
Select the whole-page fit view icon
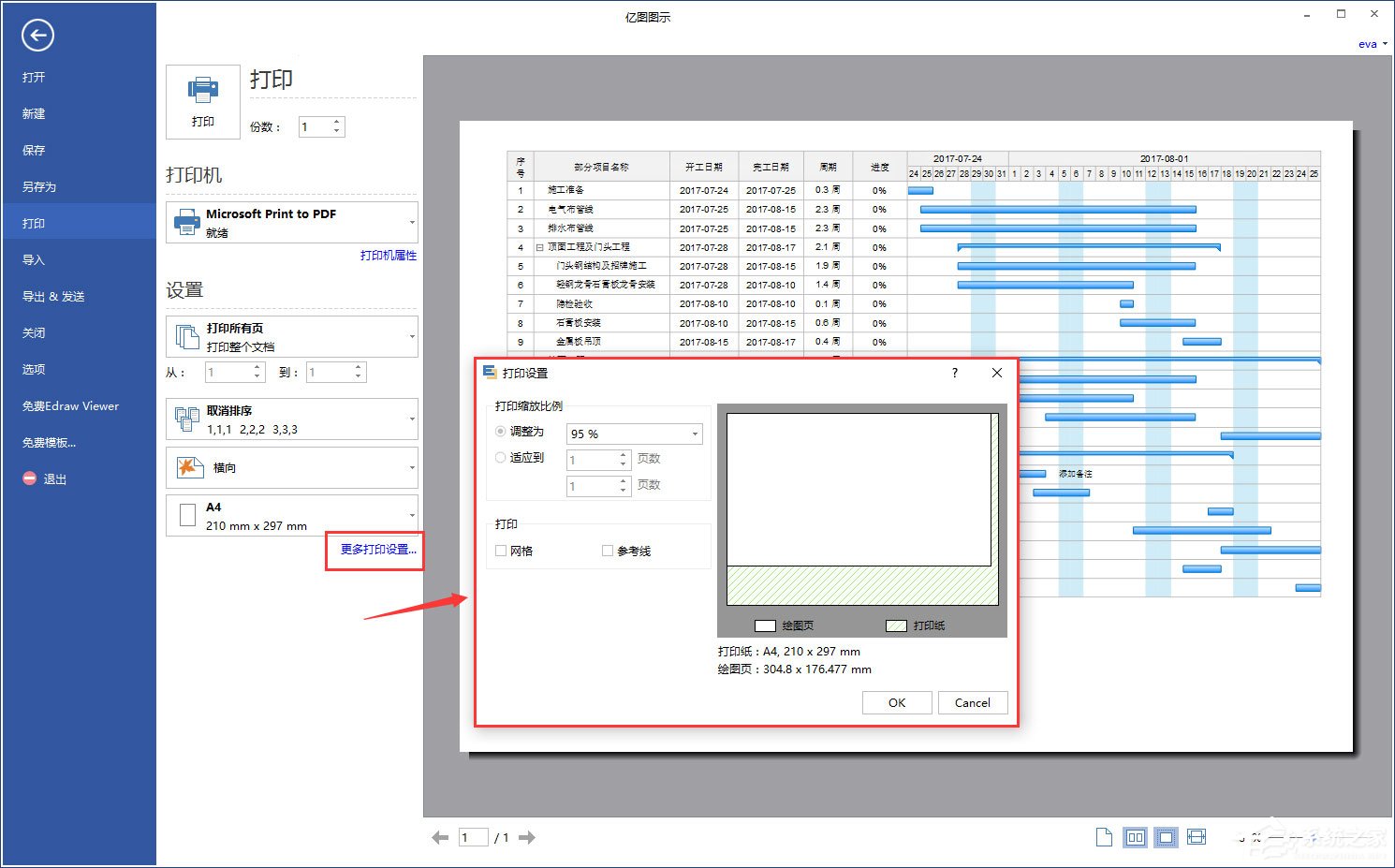pyautogui.click(x=1166, y=837)
